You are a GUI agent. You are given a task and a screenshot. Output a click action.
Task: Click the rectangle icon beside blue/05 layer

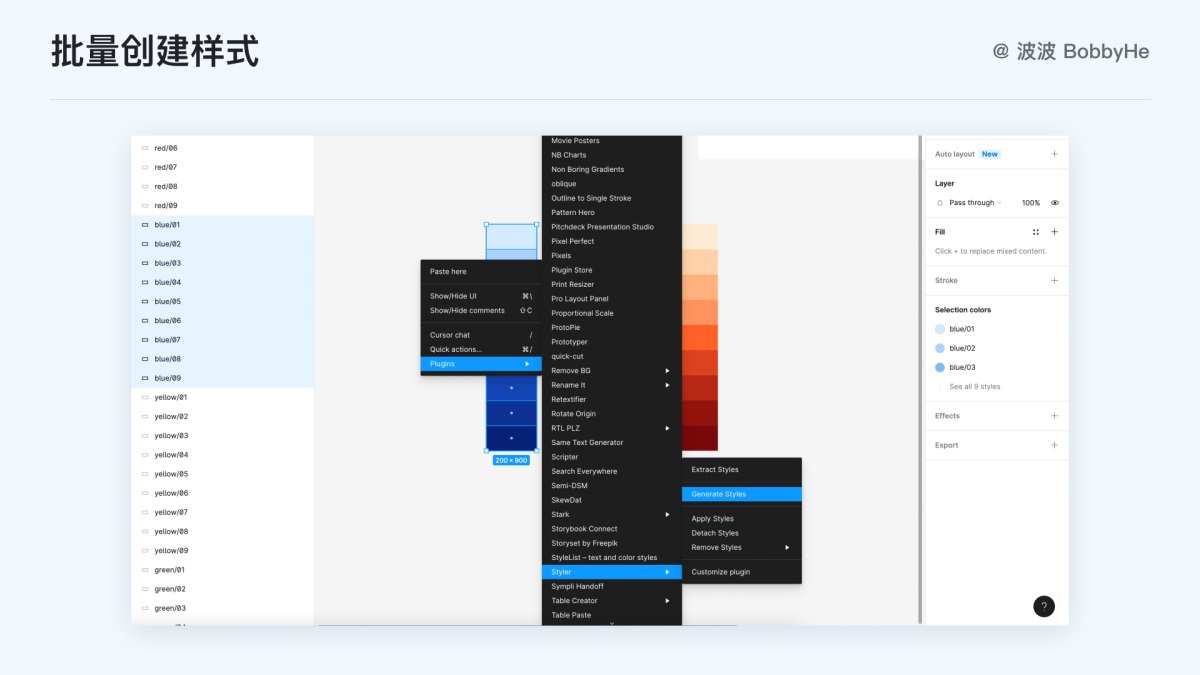(x=144, y=301)
